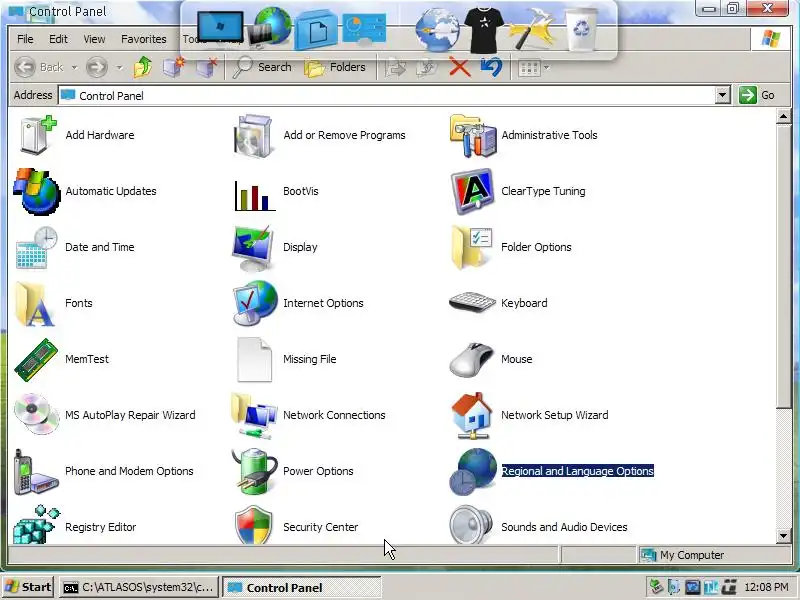Open the black t-shirt dock icon

point(484,29)
